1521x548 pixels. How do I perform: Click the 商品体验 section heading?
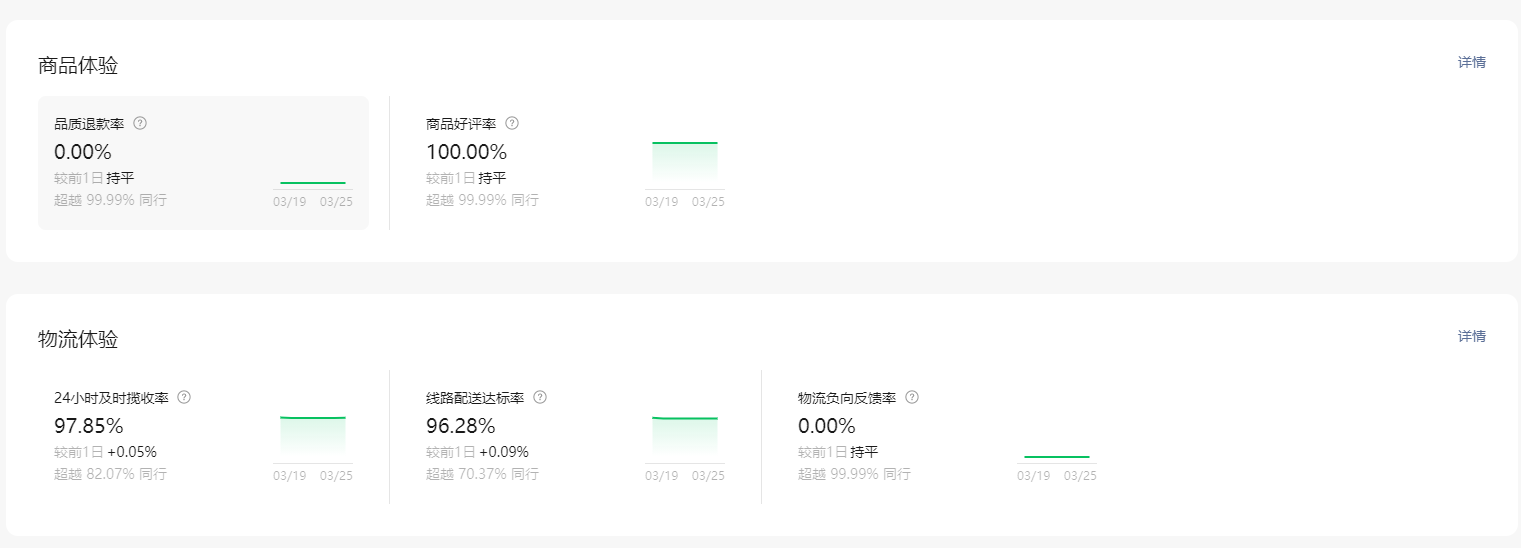pos(78,66)
